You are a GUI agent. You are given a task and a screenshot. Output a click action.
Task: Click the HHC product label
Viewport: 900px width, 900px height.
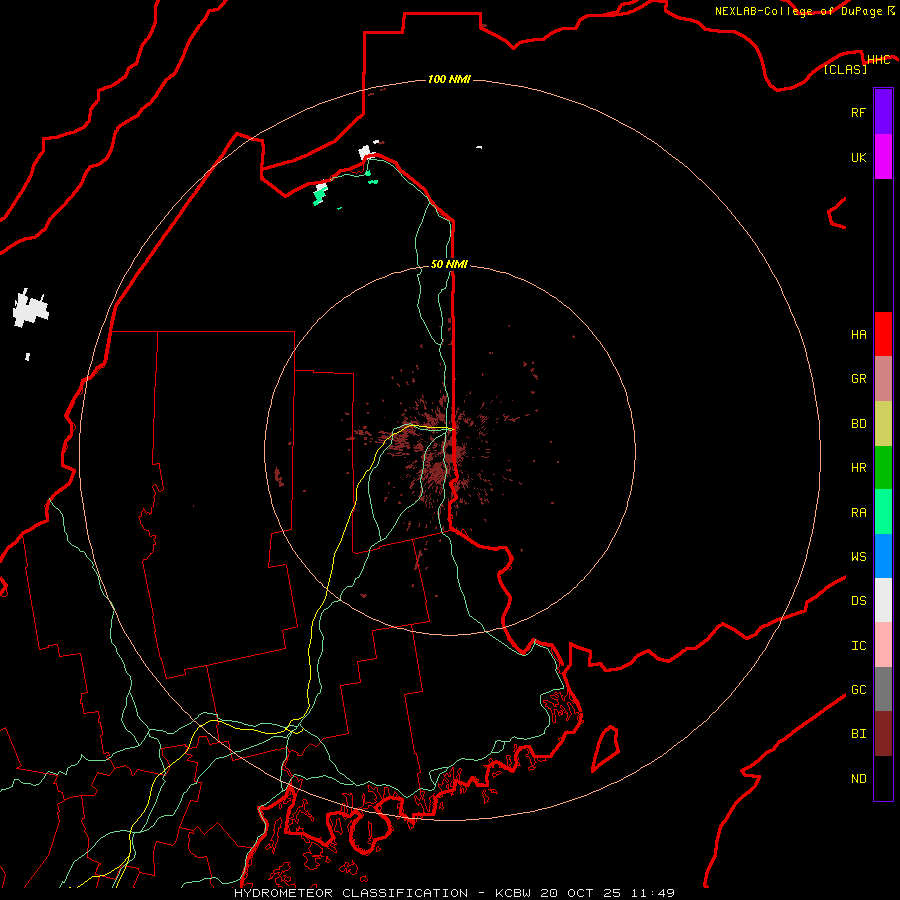coord(878,60)
